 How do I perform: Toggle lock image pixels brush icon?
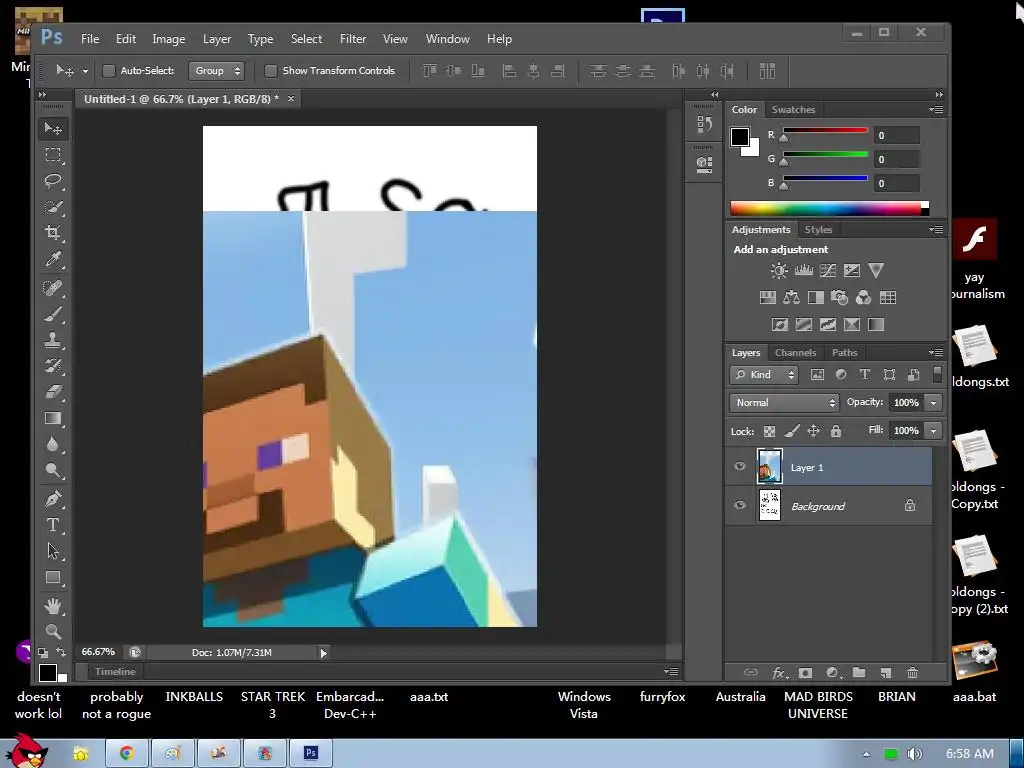pos(792,431)
